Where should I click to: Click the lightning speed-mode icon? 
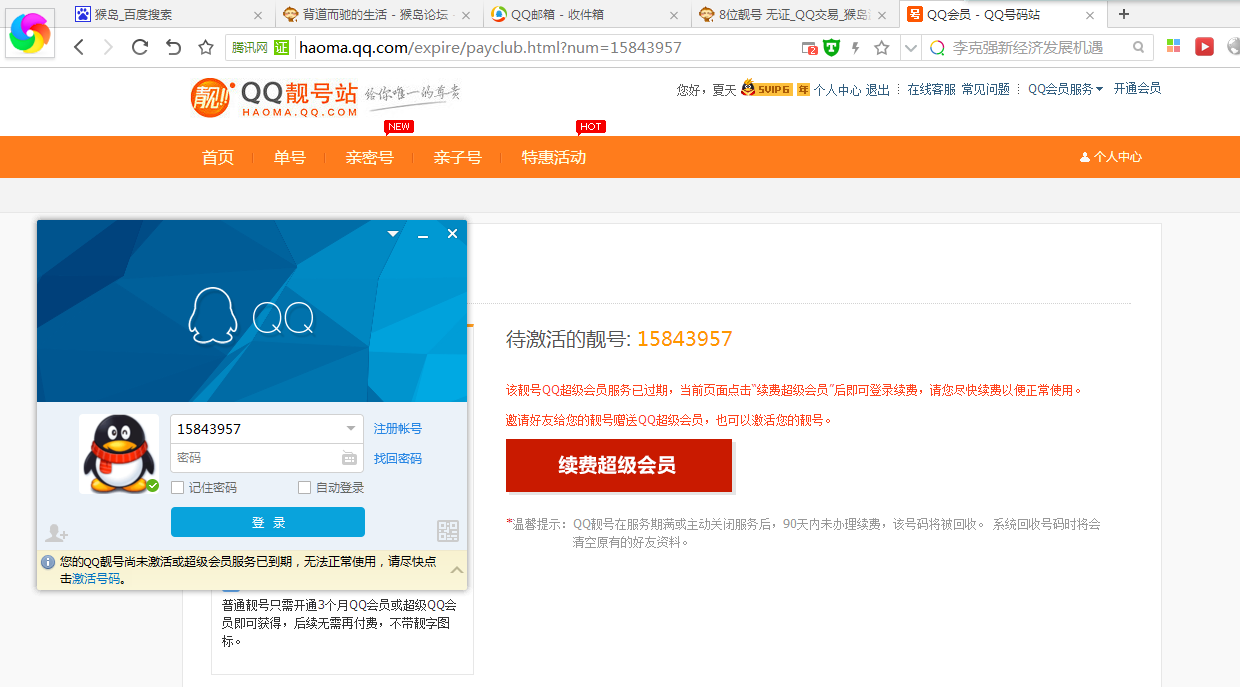pyautogui.click(x=856, y=47)
